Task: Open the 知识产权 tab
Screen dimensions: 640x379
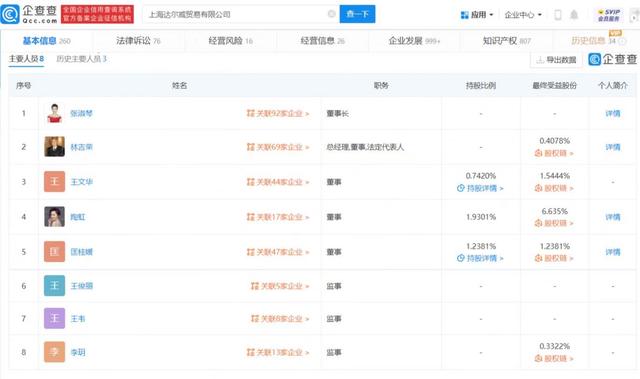Action: click(x=507, y=41)
